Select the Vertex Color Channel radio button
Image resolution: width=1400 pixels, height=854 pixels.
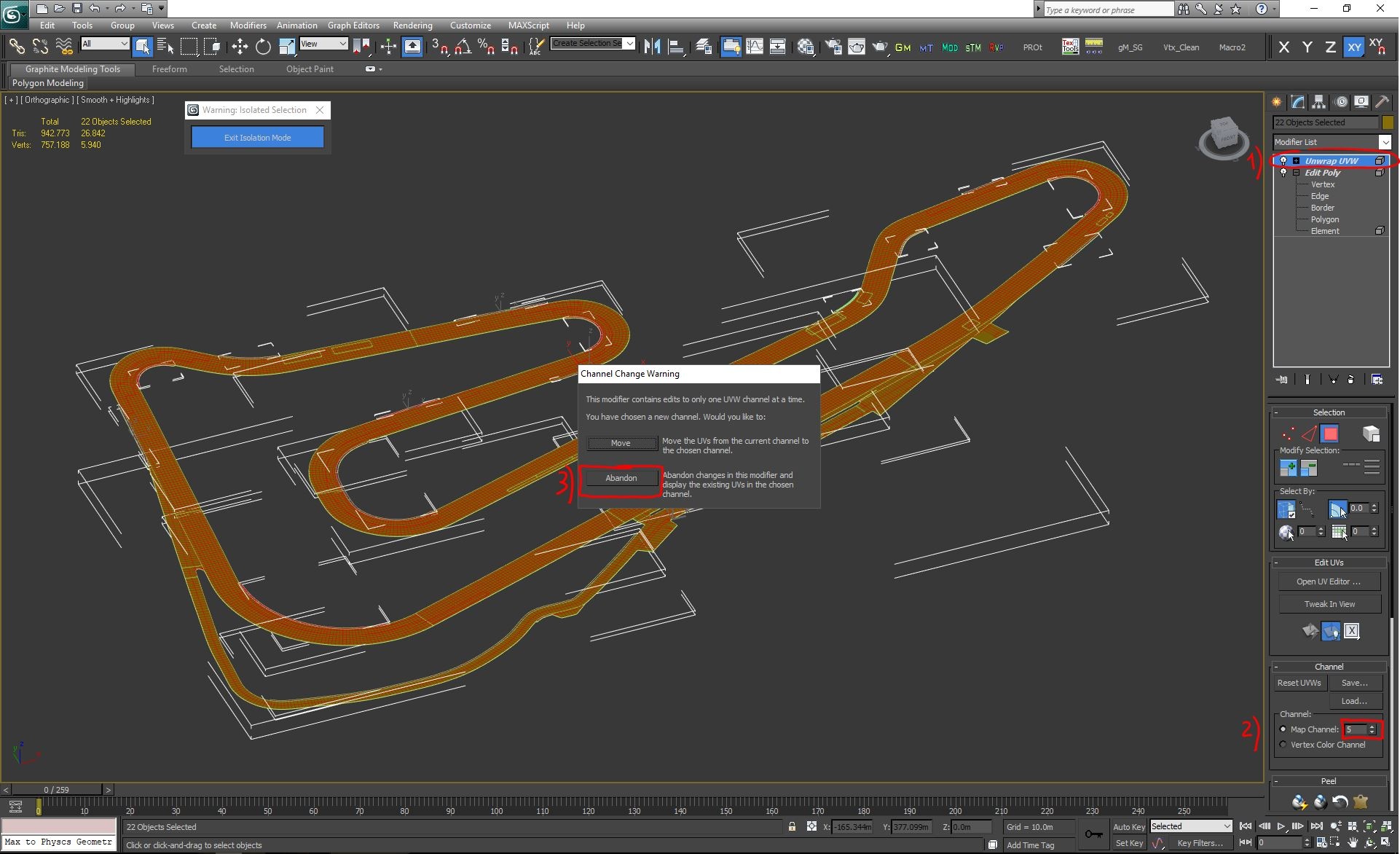tap(1283, 745)
